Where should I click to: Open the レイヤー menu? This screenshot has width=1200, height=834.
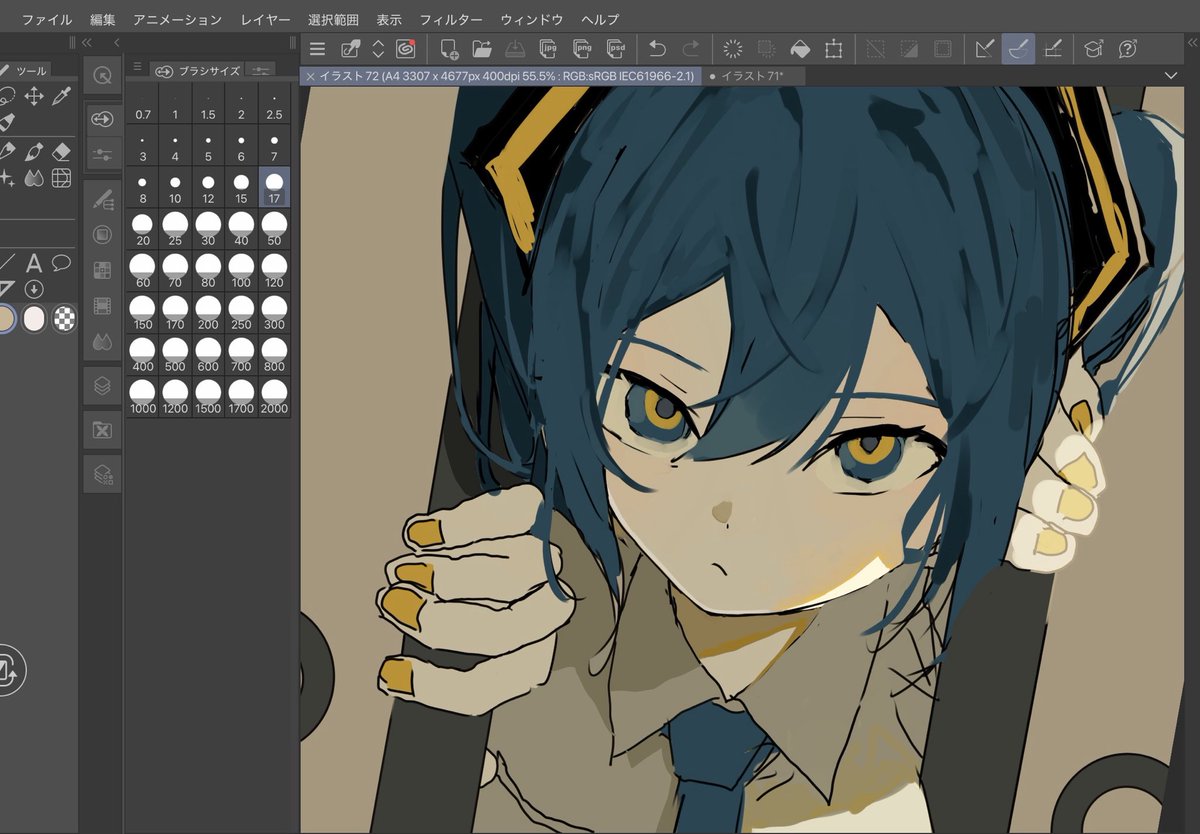265,19
